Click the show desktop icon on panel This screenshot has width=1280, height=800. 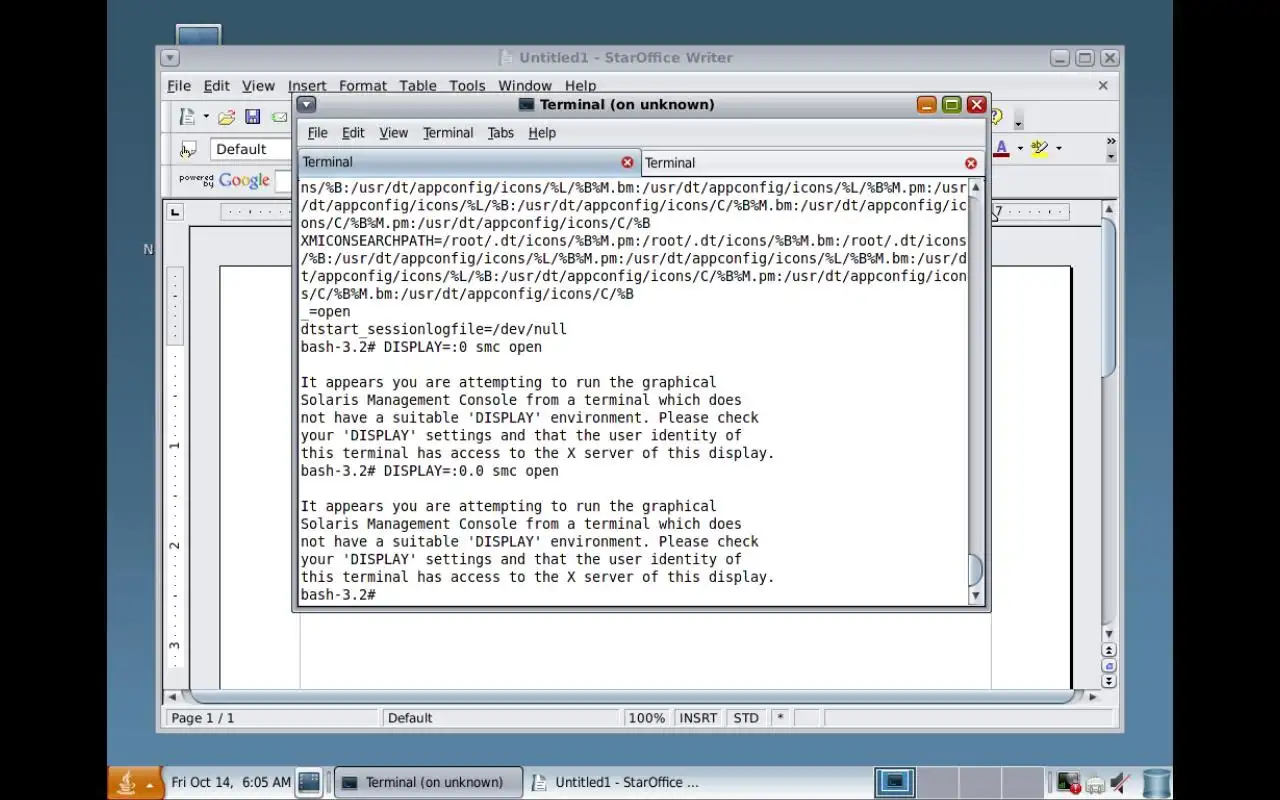(x=309, y=782)
